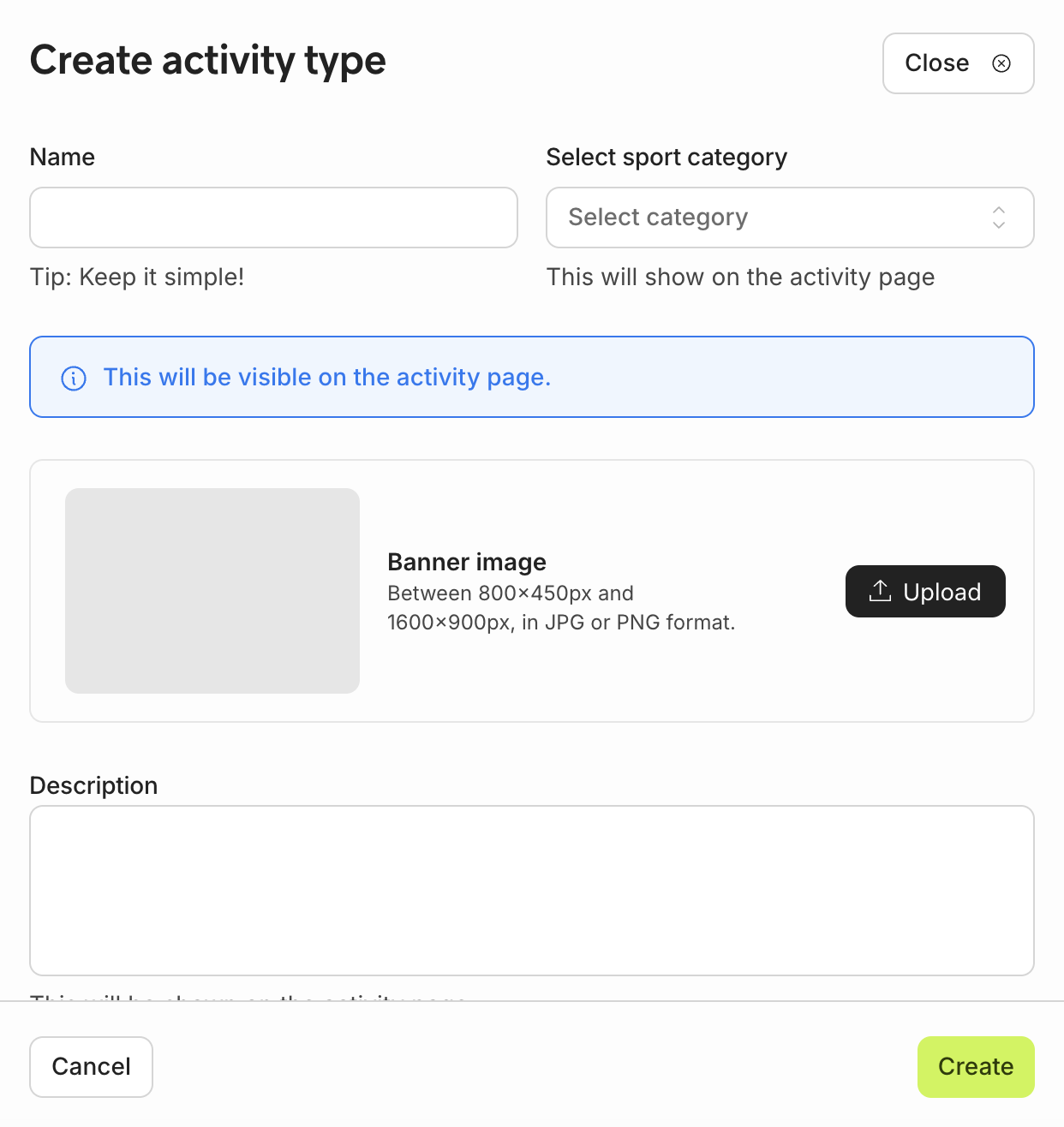This screenshot has height=1127, width=1064.
Task: Click the Create activity type title
Action: tap(208, 61)
